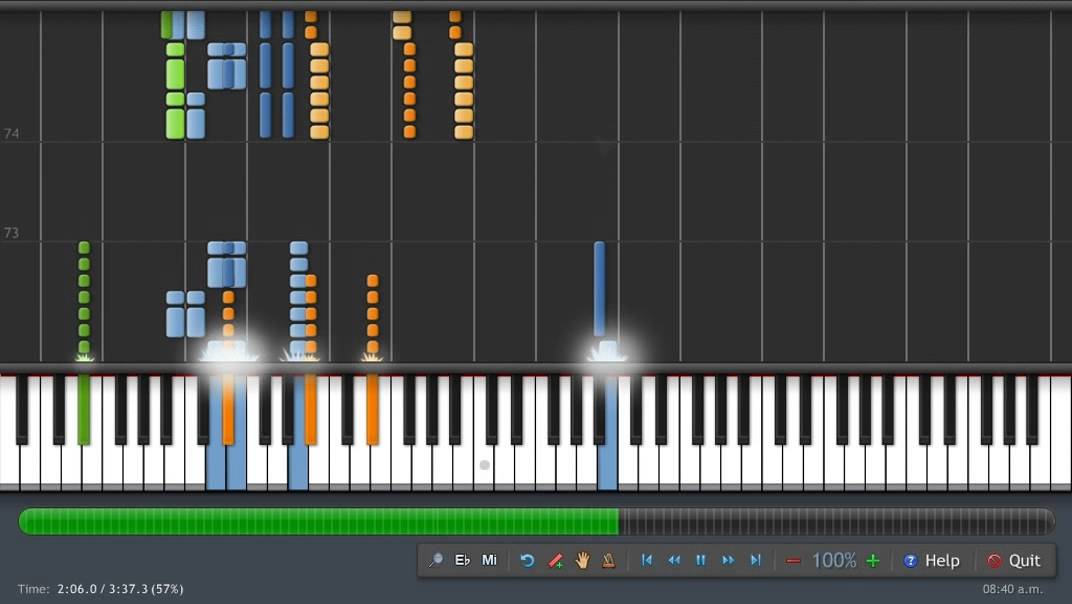Rewind the song
Viewport: 1072px width, 604px height.
pyautogui.click(x=674, y=560)
